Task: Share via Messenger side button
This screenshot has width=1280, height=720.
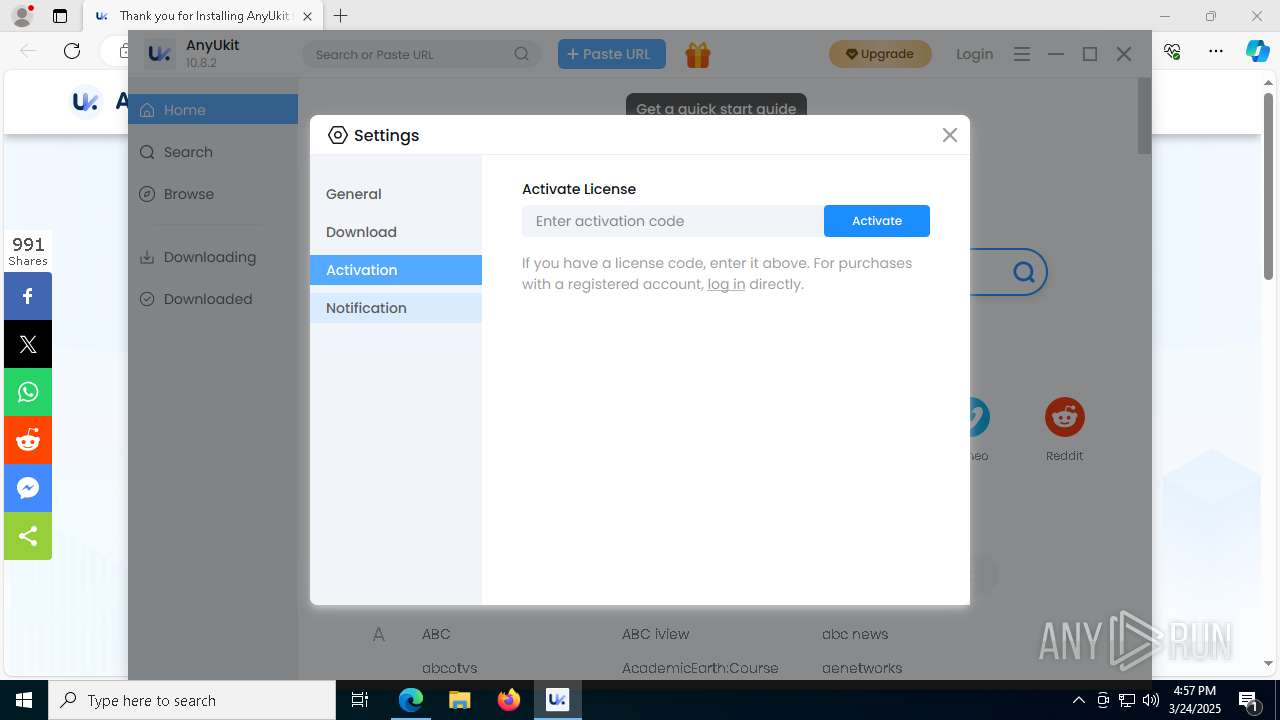Action: [x=28, y=488]
